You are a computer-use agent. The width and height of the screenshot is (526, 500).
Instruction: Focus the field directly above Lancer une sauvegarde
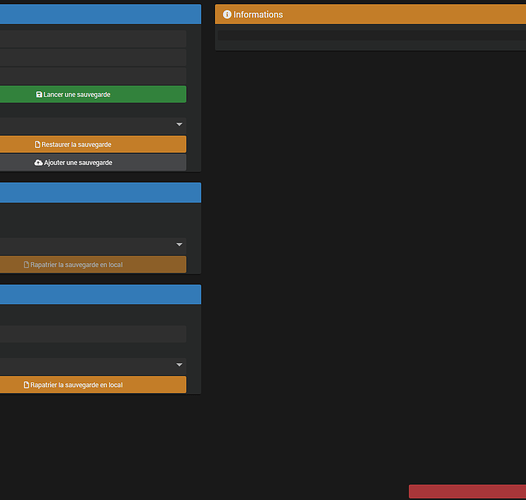pos(93,76)
